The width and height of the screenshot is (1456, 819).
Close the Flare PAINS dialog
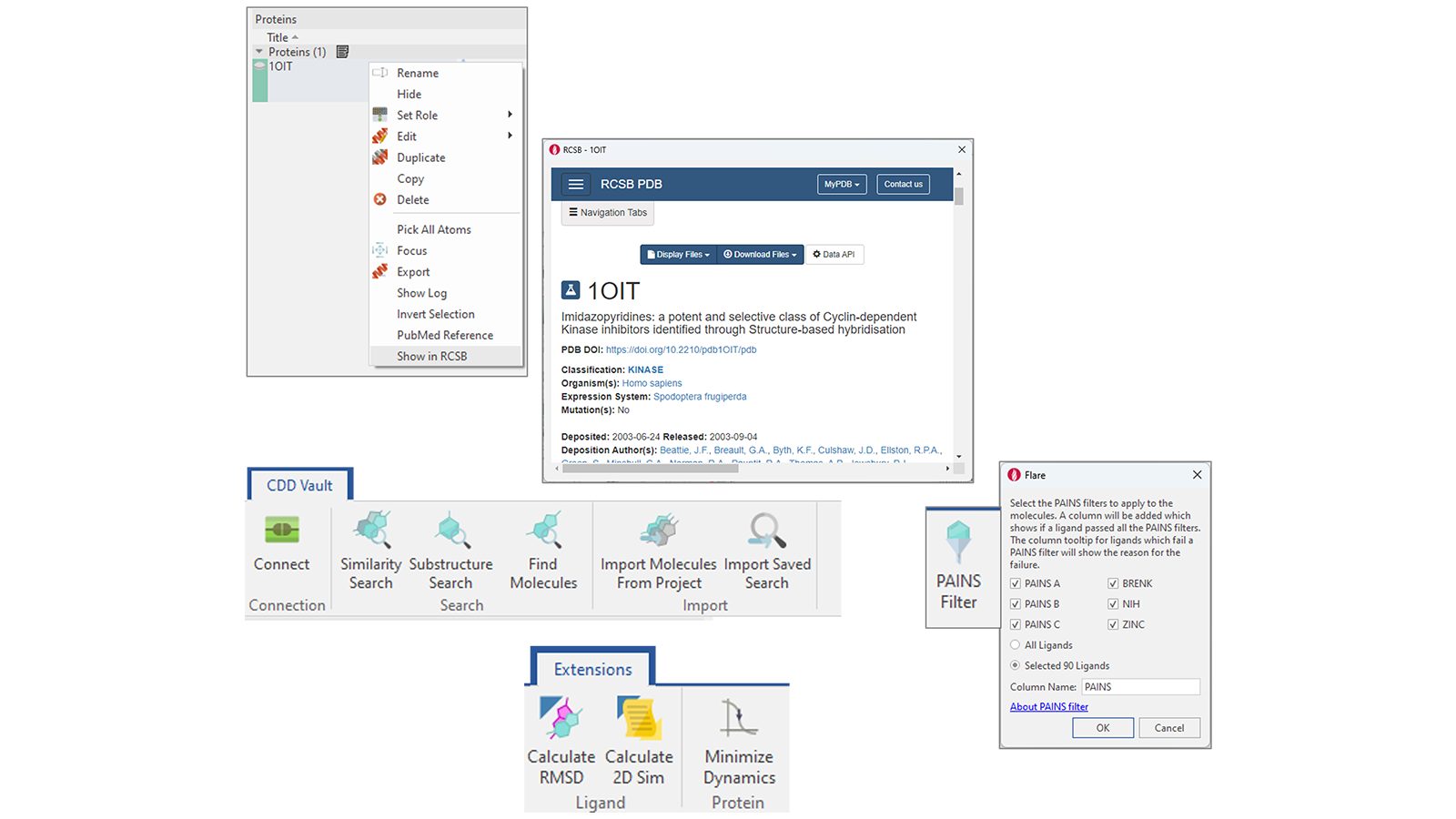1198,475
